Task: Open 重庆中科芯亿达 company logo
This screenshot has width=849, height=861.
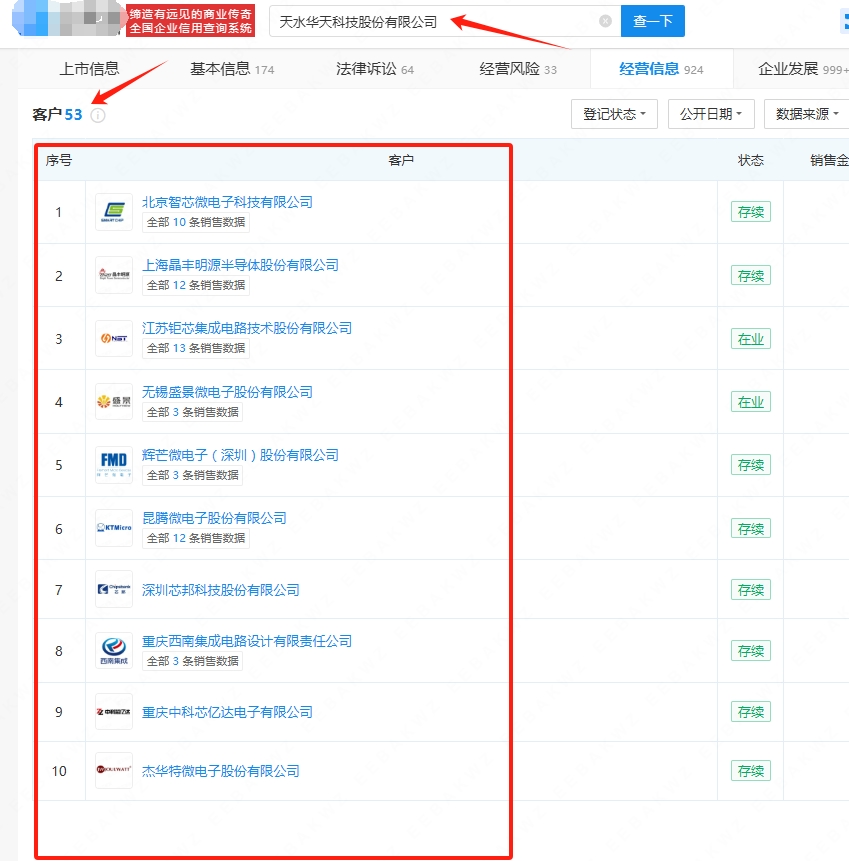Action: [x=114, y=712]
